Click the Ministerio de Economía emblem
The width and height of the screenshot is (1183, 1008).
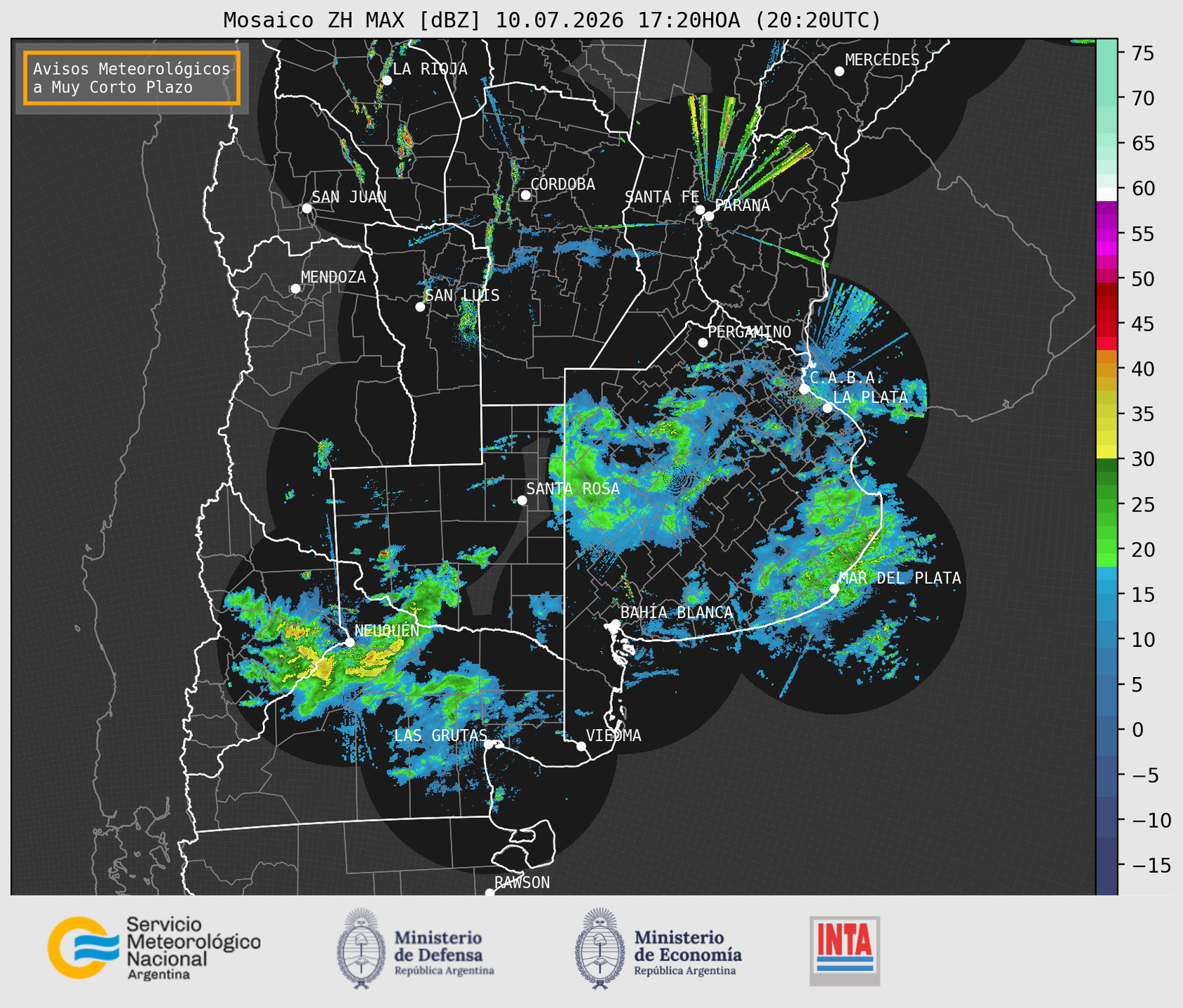pyautogui.click(x=599, y=948)
